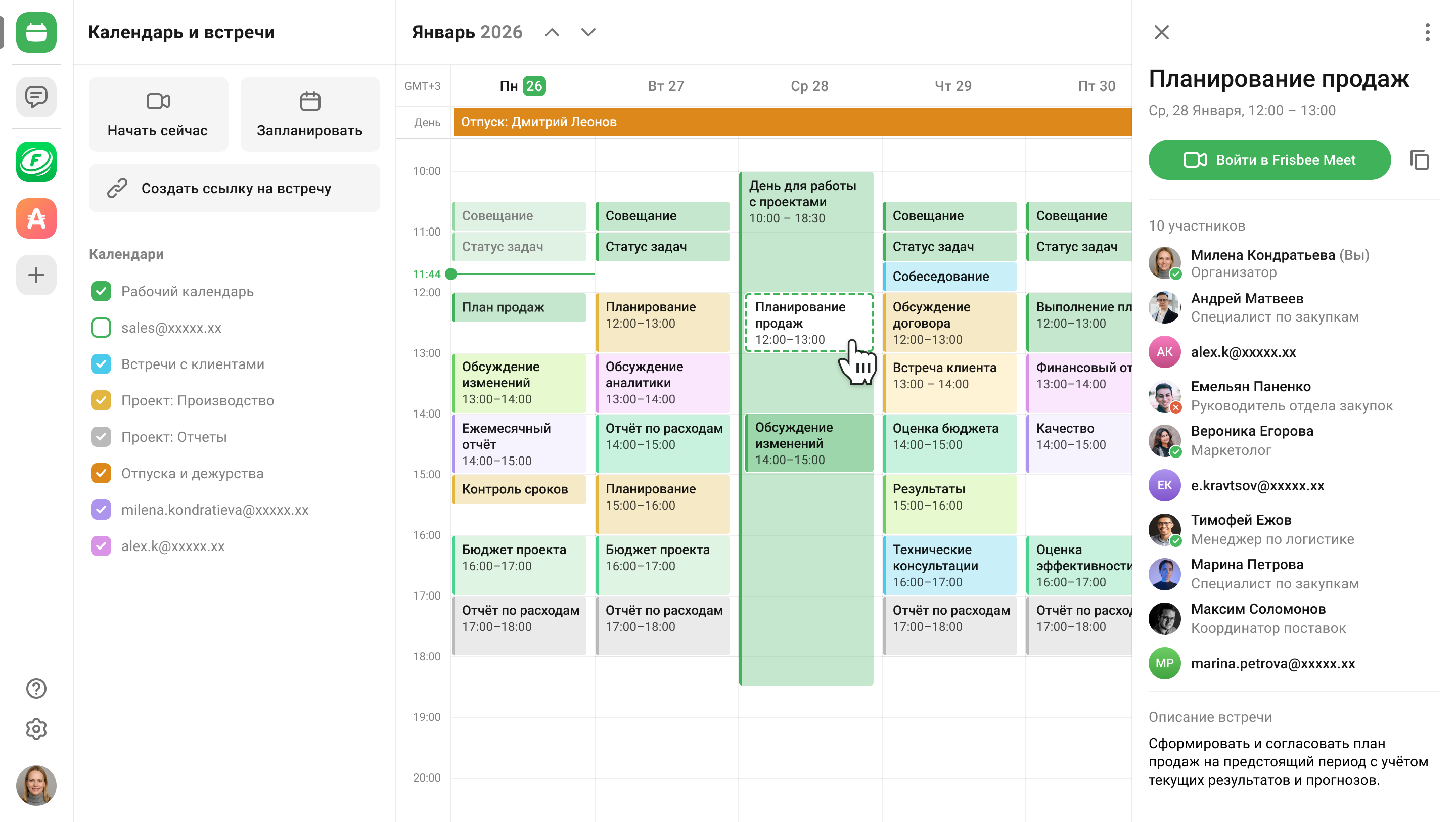Select the Вт 27 day column header
Screen dimensions: 1456x822
pos(666,86)
